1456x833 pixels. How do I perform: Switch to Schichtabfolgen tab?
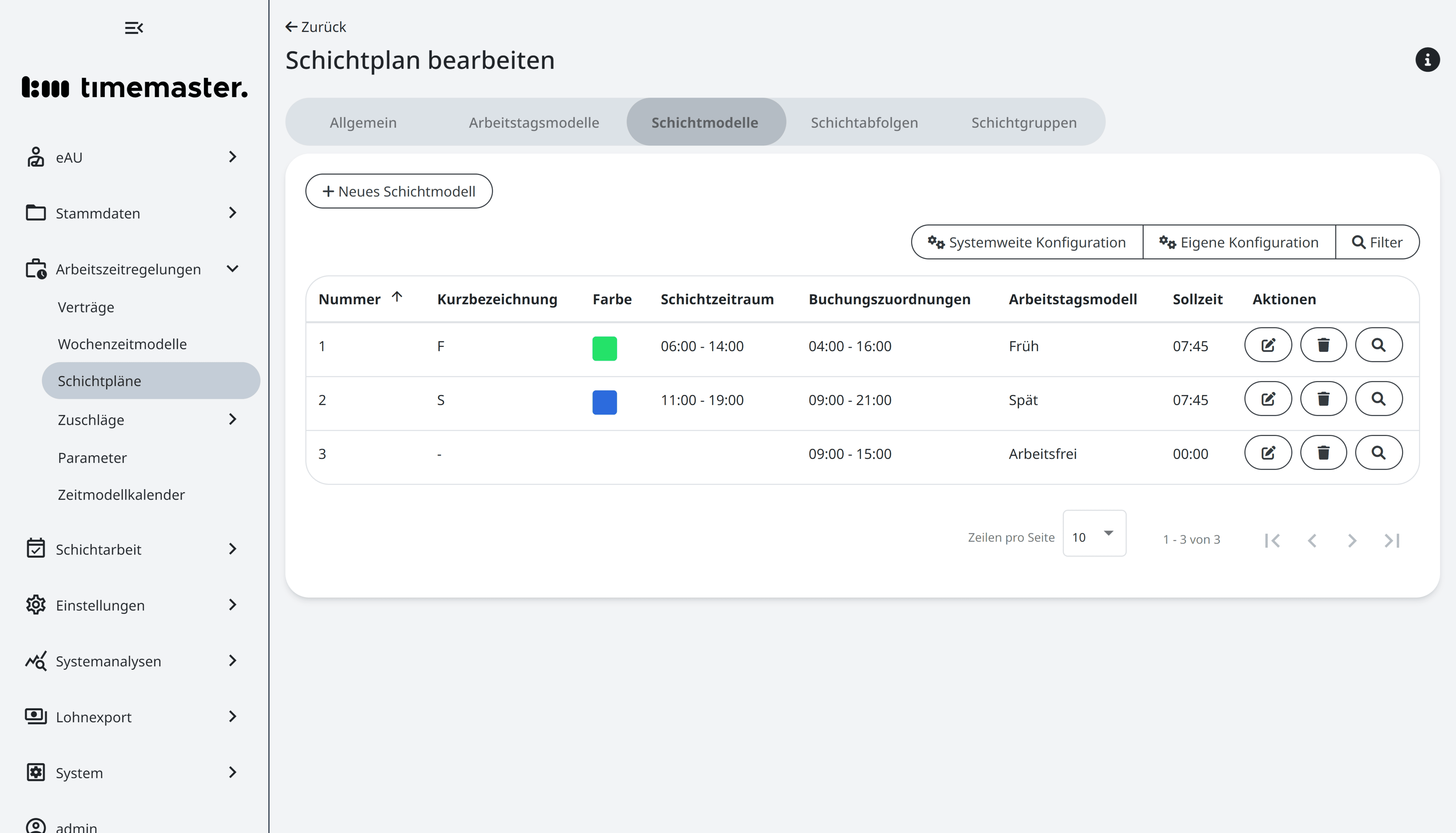point(864,122)
